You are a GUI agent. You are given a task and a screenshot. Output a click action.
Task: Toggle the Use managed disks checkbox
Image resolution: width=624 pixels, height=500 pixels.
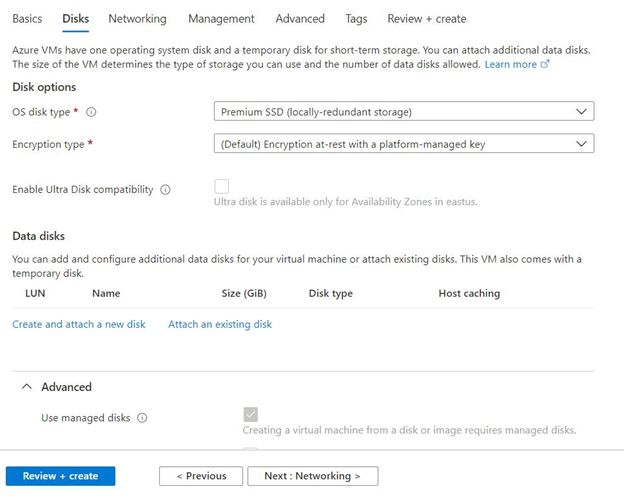(x=250, y=415)
